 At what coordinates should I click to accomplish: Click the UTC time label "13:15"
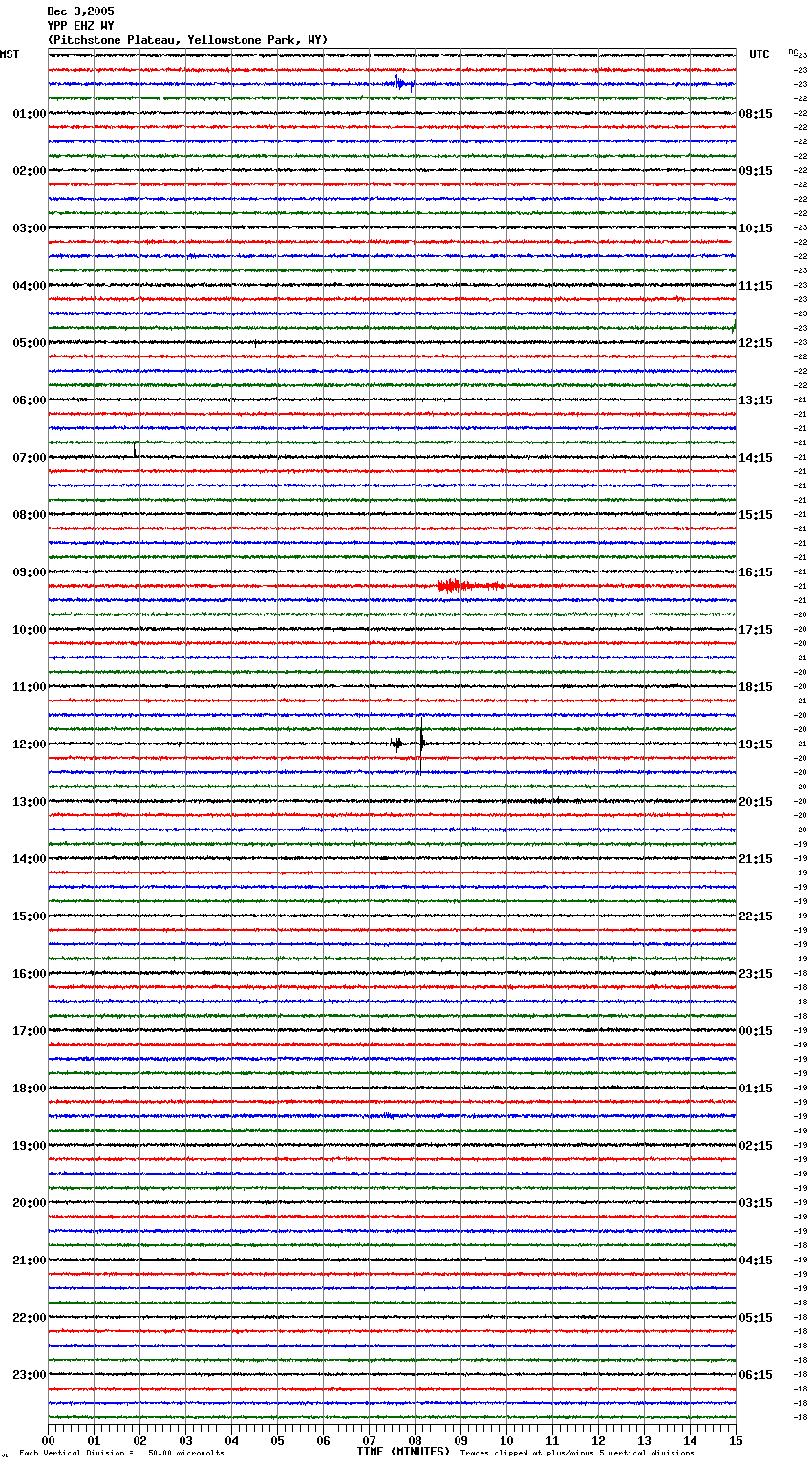[756, 400]
